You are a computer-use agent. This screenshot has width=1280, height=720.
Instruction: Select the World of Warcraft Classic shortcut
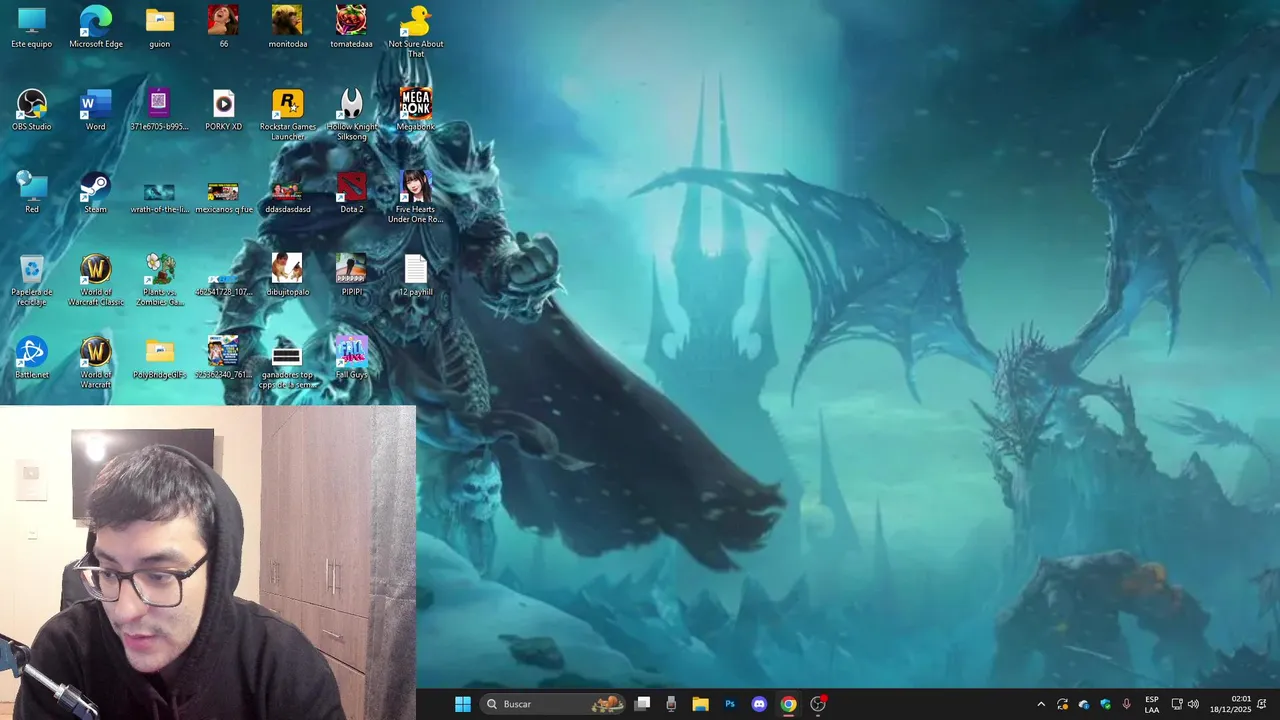[x=96, y=280]
